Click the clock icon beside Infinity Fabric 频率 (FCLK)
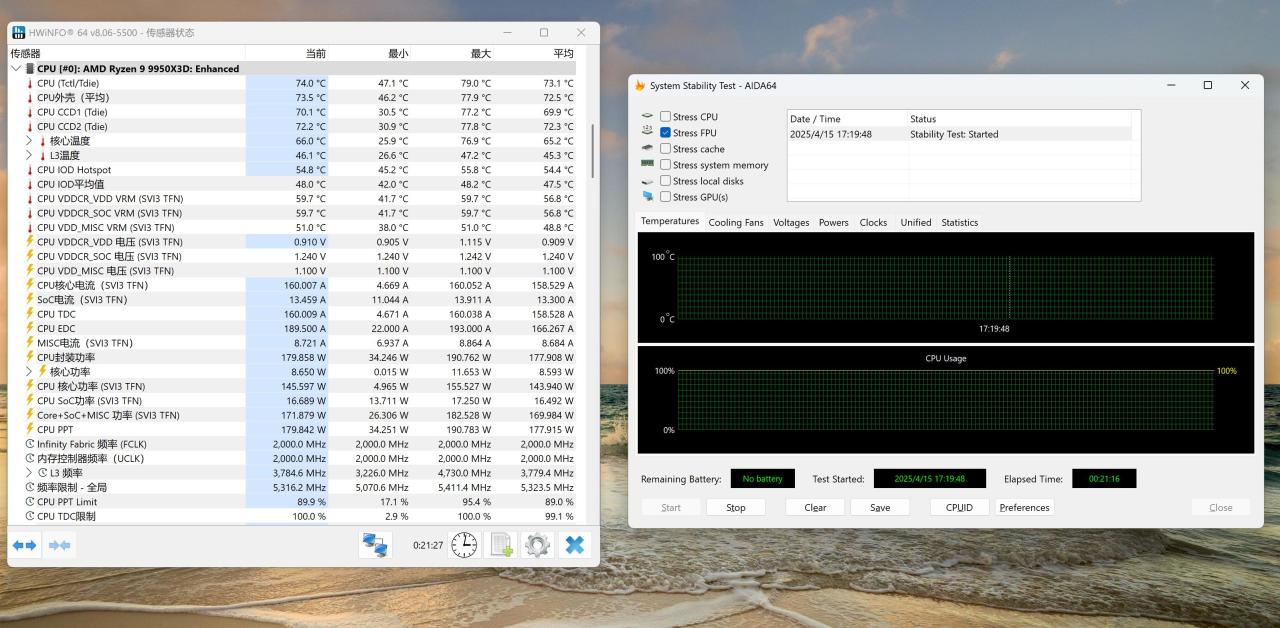The height and width of the screenshot is (628, 1280). coord(30,444)
